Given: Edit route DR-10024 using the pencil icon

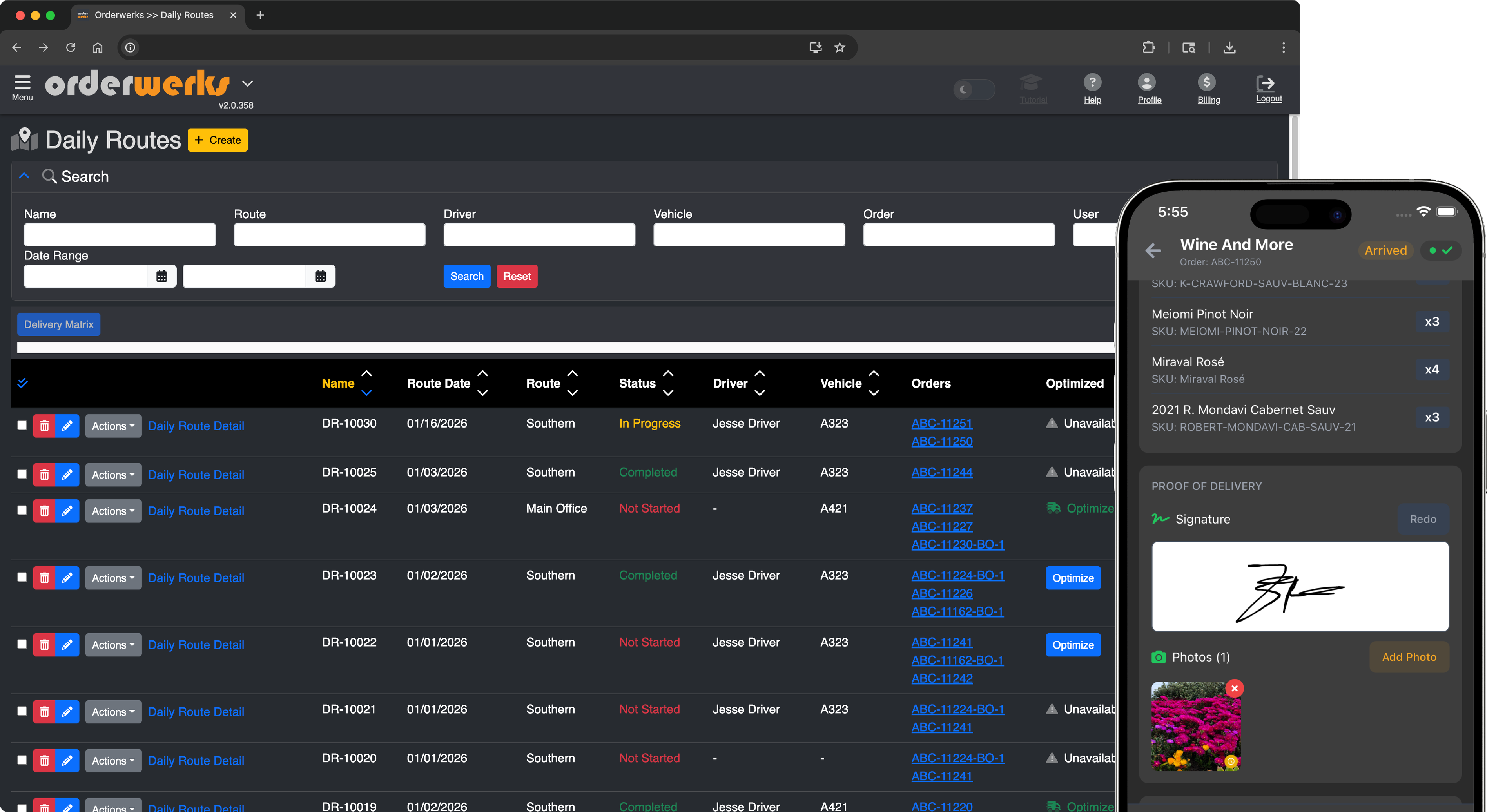Looking at the screenshot, I should click(67, 511).
